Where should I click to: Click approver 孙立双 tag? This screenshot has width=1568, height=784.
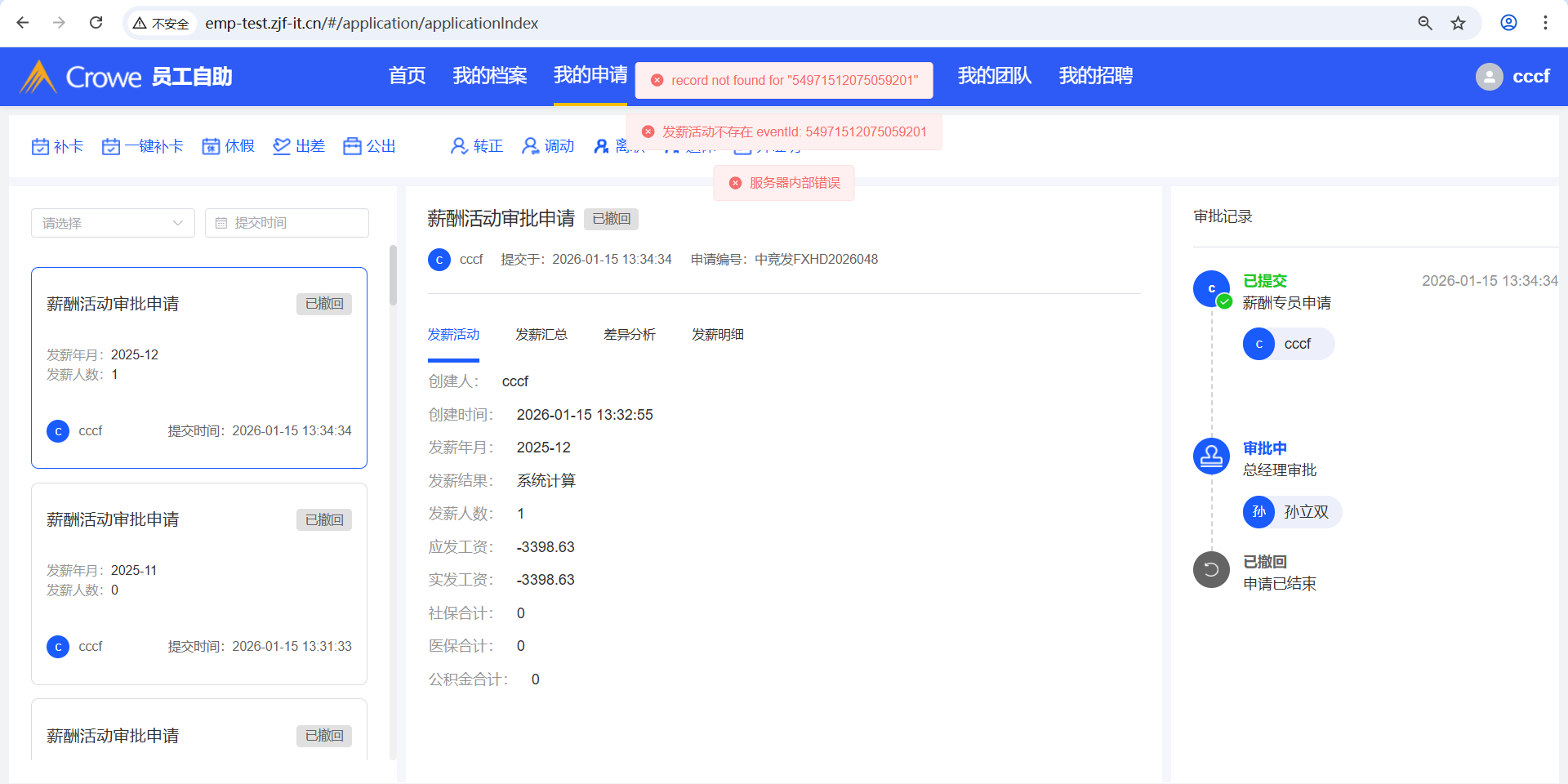coord(1292,512)
